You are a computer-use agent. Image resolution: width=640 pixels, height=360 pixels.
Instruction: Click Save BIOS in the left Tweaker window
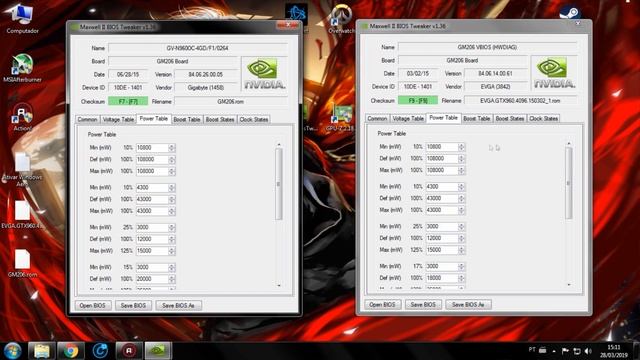point(133,305)
